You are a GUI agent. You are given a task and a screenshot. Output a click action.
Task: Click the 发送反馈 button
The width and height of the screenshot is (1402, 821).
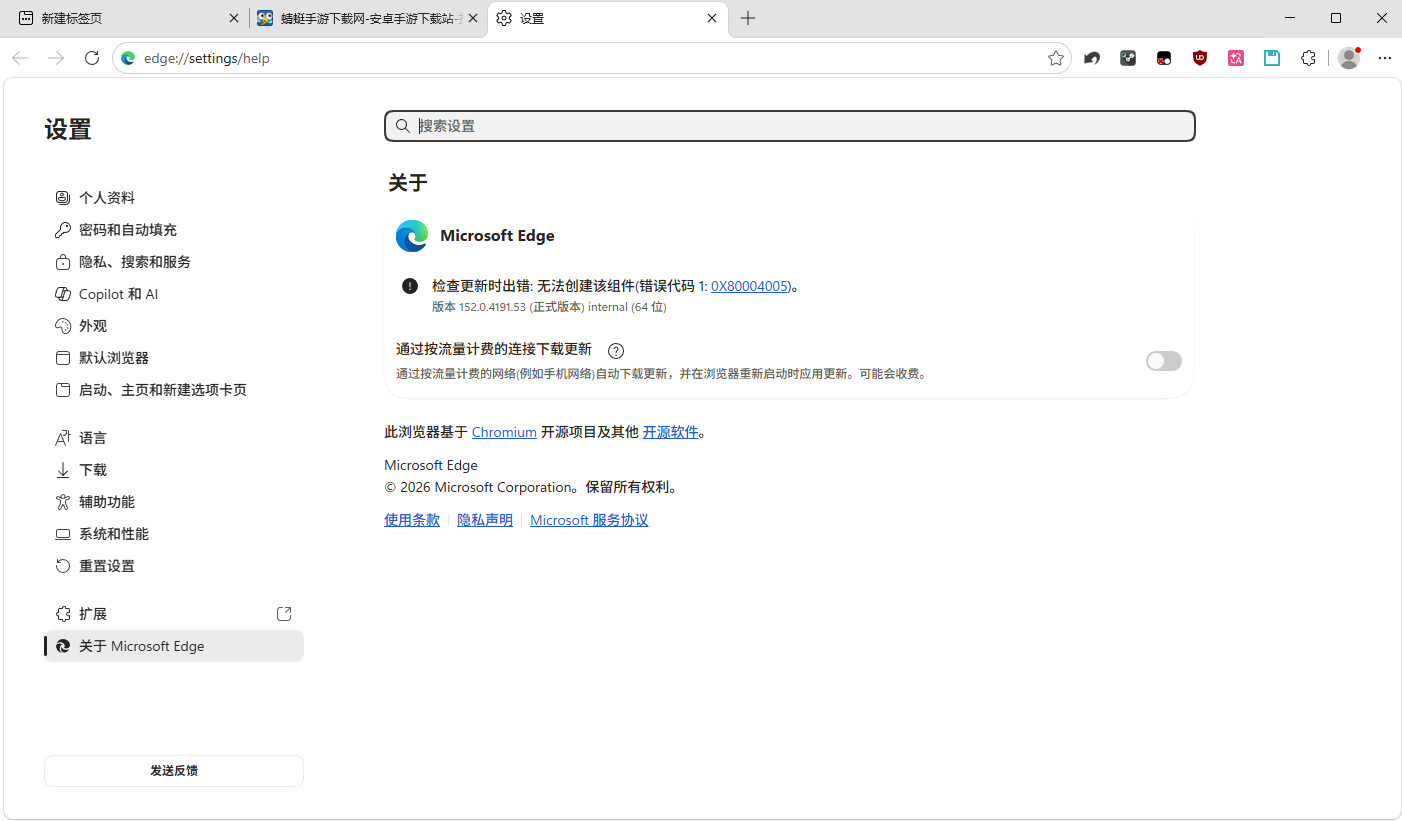point(174,771)
